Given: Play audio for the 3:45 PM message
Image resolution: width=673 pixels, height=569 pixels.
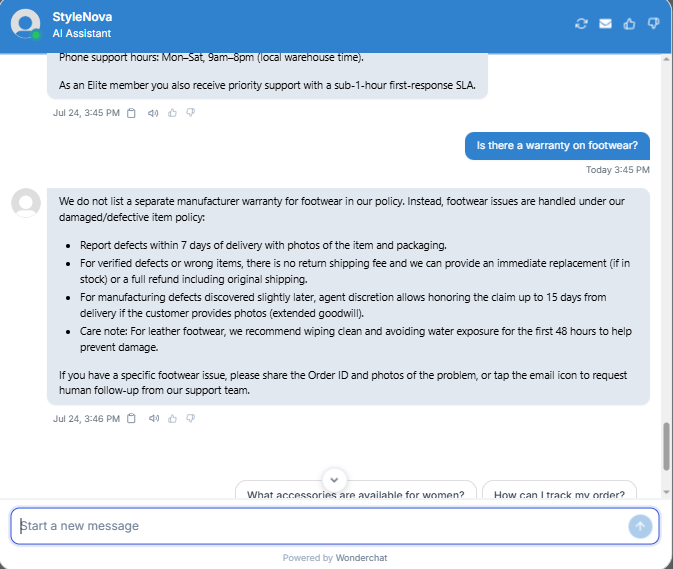Looking at the screenshot, I should click(153, 113).
